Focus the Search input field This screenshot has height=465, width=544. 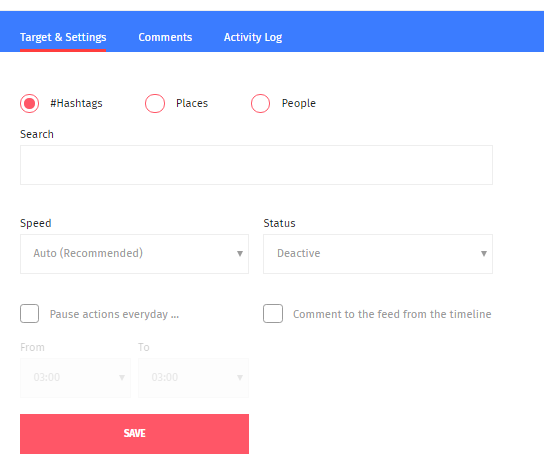pyautogui.click(x=256, y=165)
